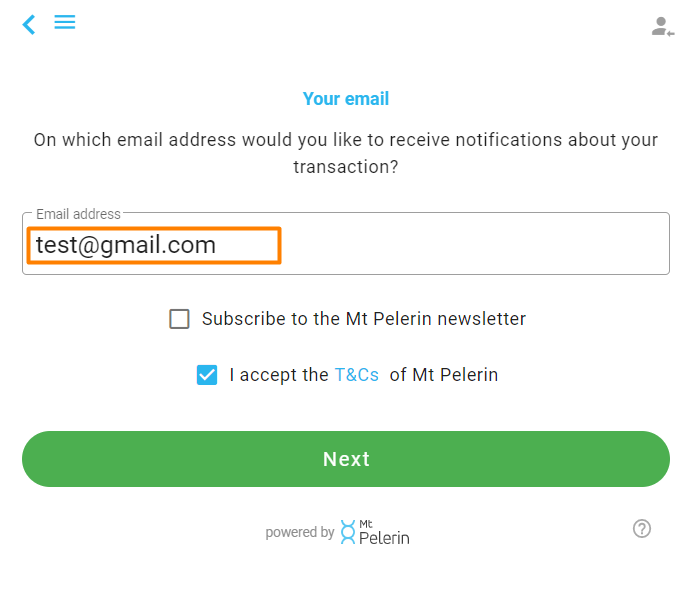Click empty space right of entered email
Screen dimensions: 690x590
pos(475,245)
